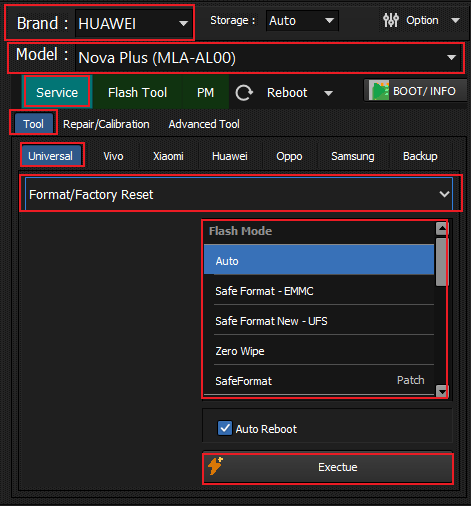
Task: Open the Repair/Calibration tab
Action: click(x=106, y=124)
